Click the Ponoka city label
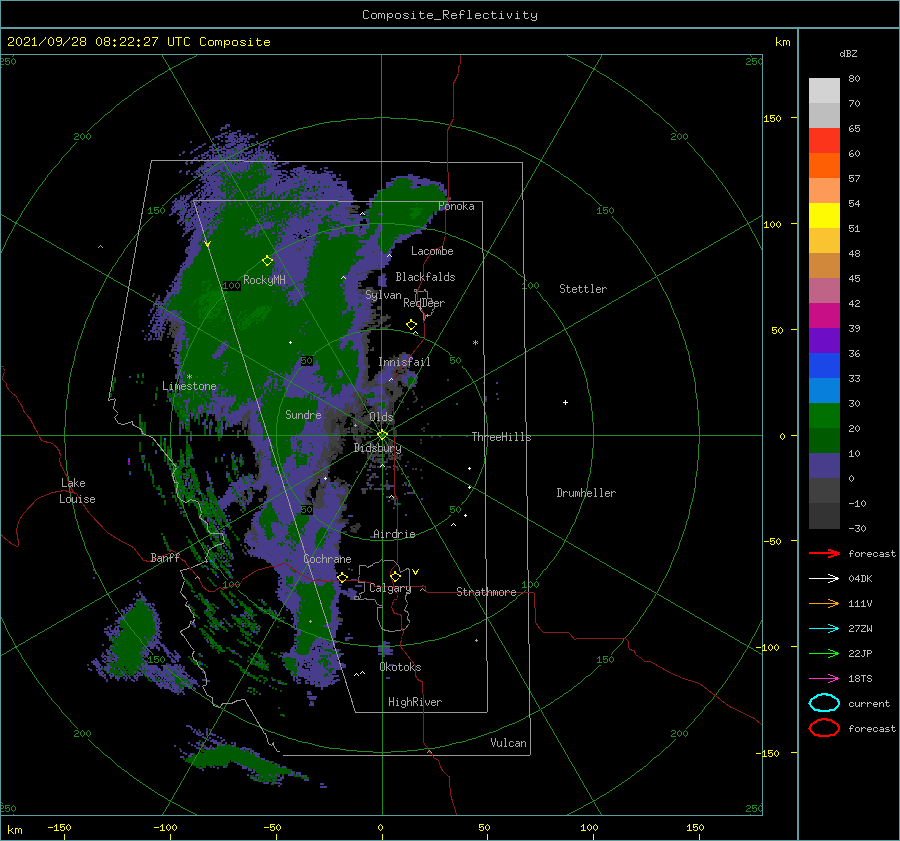The height and width of the screenshot is (841, 900). coord(456,206)
